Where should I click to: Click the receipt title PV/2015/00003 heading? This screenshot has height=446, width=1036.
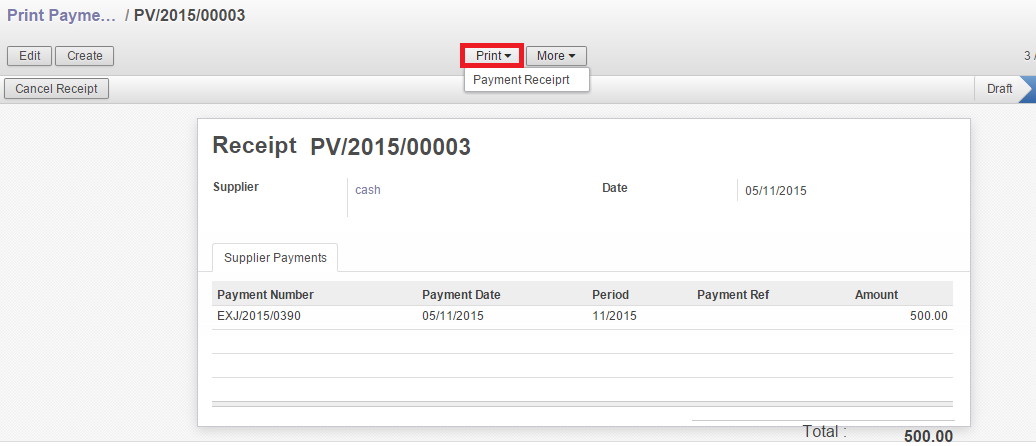pos(390,147)
